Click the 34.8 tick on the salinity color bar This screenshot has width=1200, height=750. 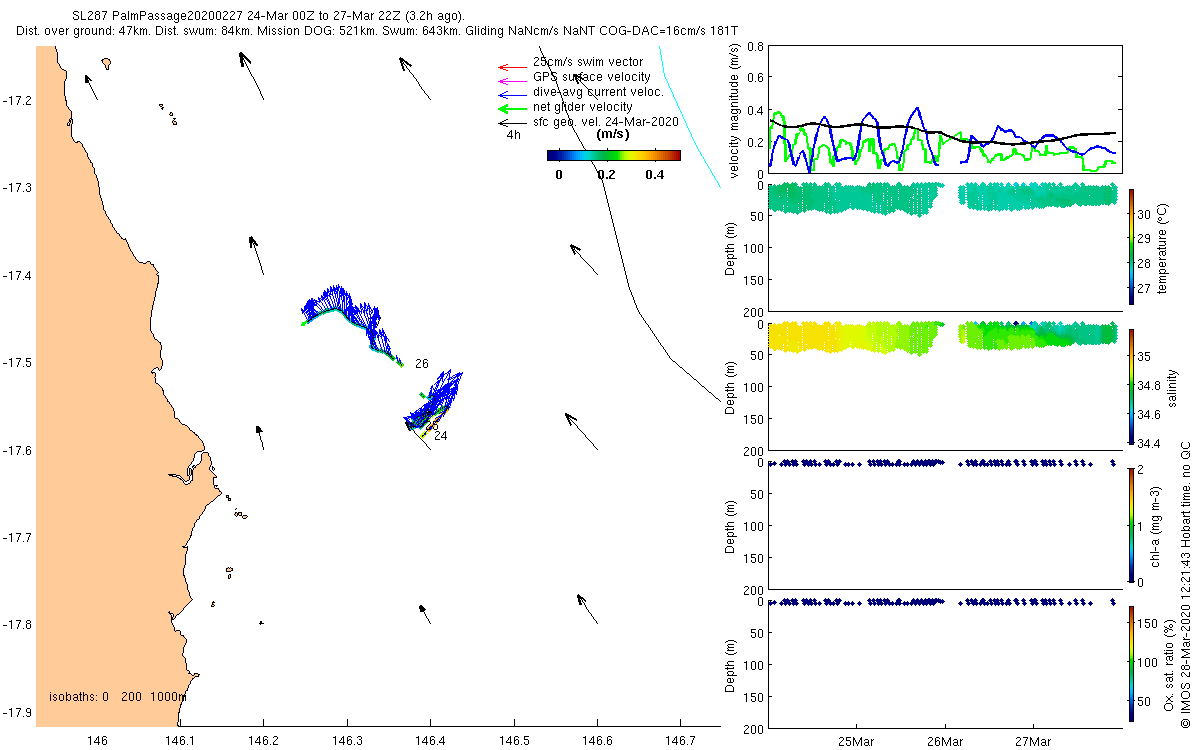point(1150,385)
